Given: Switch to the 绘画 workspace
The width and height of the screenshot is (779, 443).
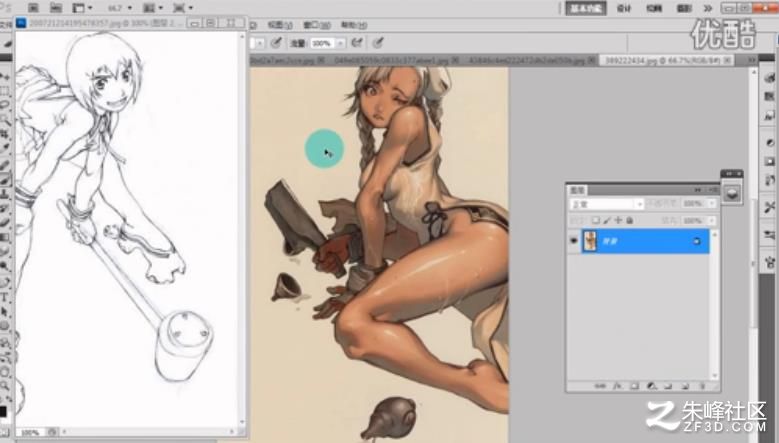Looking at the screenshot, I should (654, 8).
